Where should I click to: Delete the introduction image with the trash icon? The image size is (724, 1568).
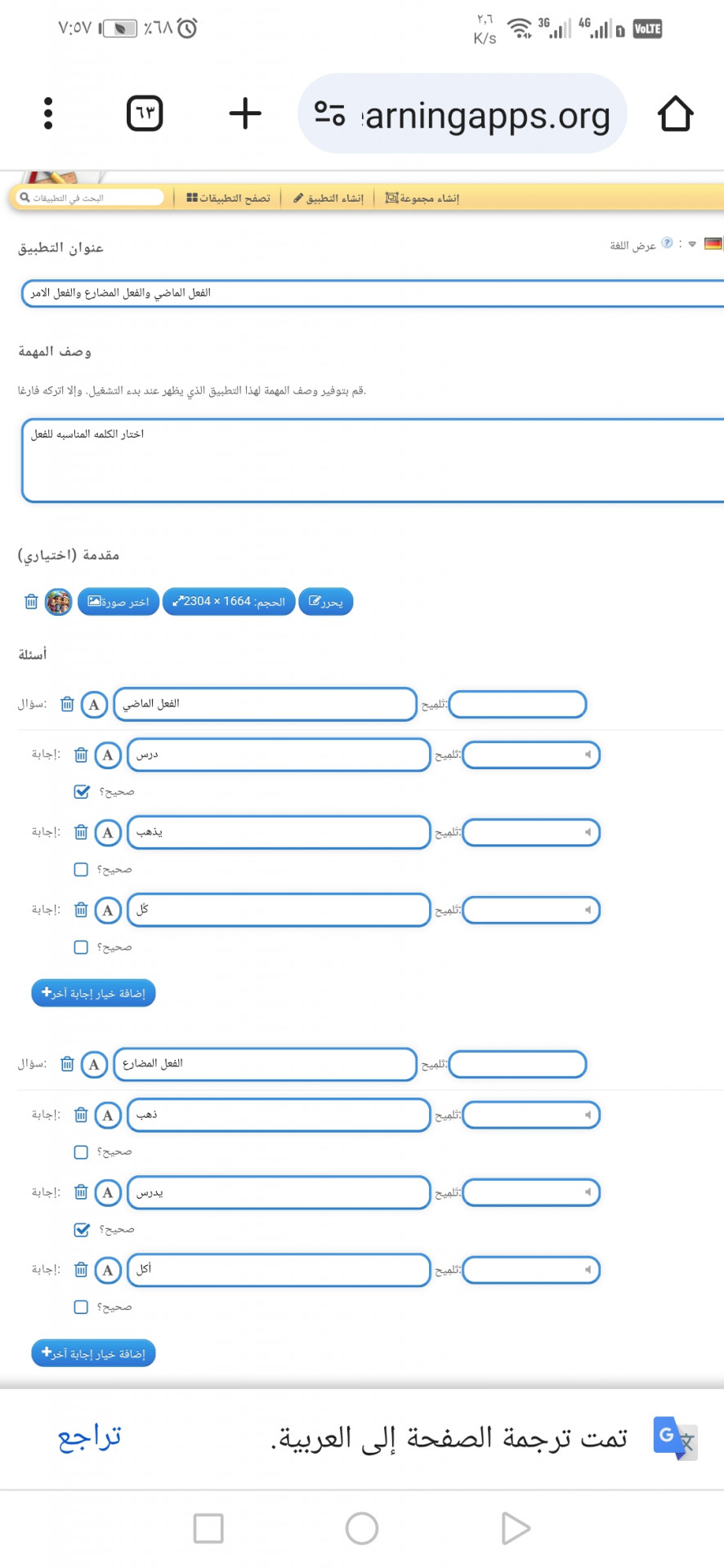coord(31,602)
